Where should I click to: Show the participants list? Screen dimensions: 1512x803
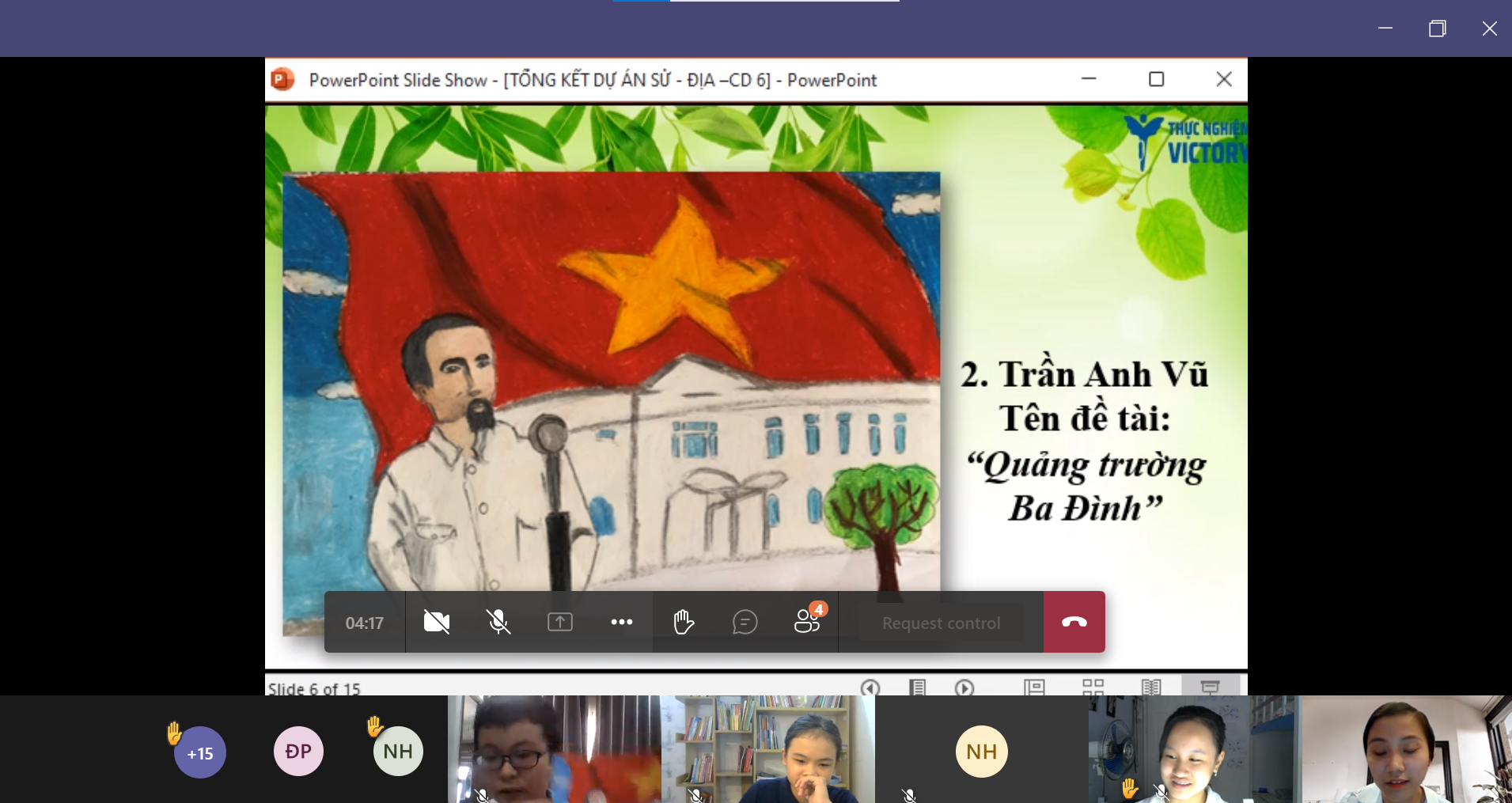point(806,623)
